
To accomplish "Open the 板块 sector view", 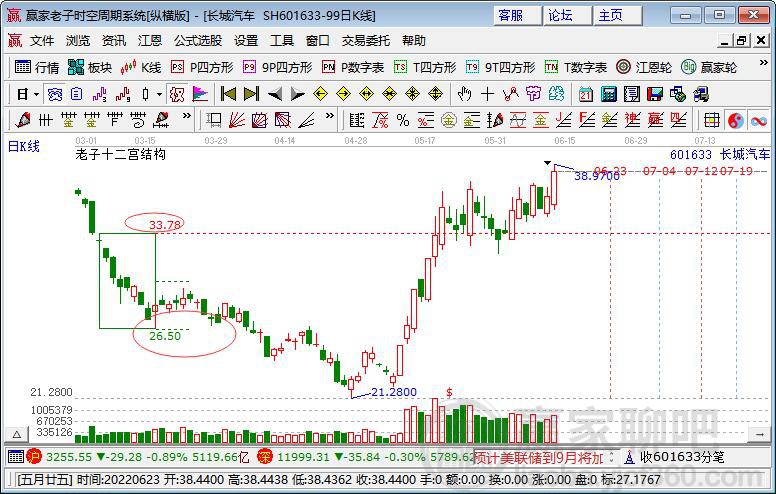I will pos(90,67).
